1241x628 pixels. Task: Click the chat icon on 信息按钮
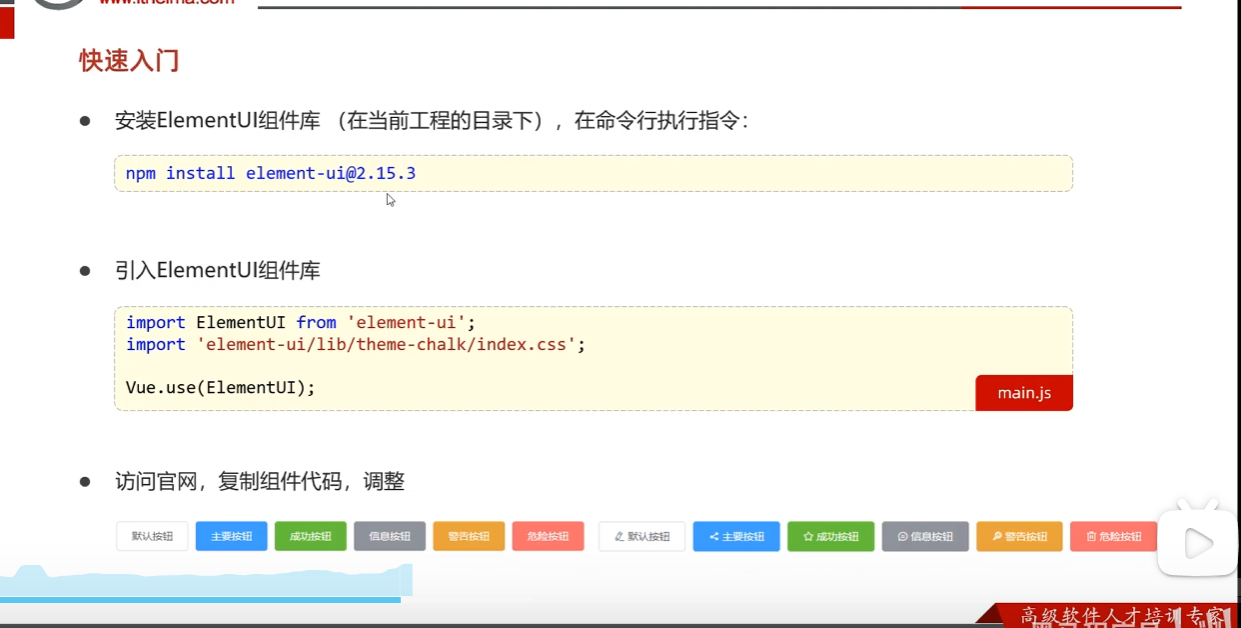[x=902, y=537]
